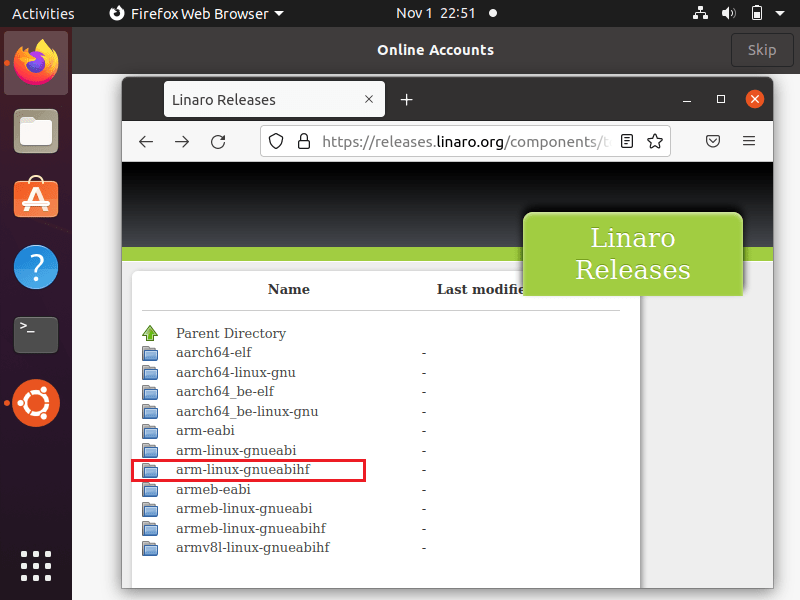Open the Firefox Web Browser menu
This screenshot has height=600, width=800.
point(196,13)
